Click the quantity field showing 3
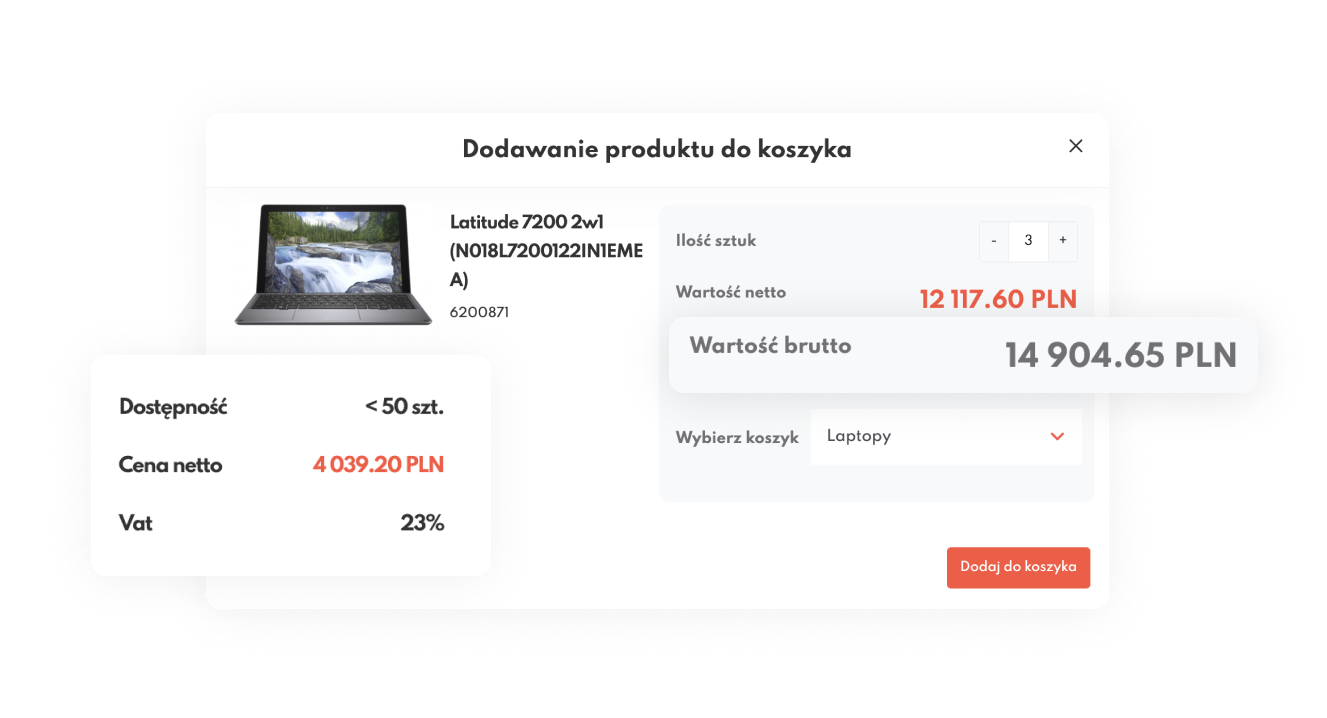The width and height of the screenshot is (1327, 718). (1028, 241)
